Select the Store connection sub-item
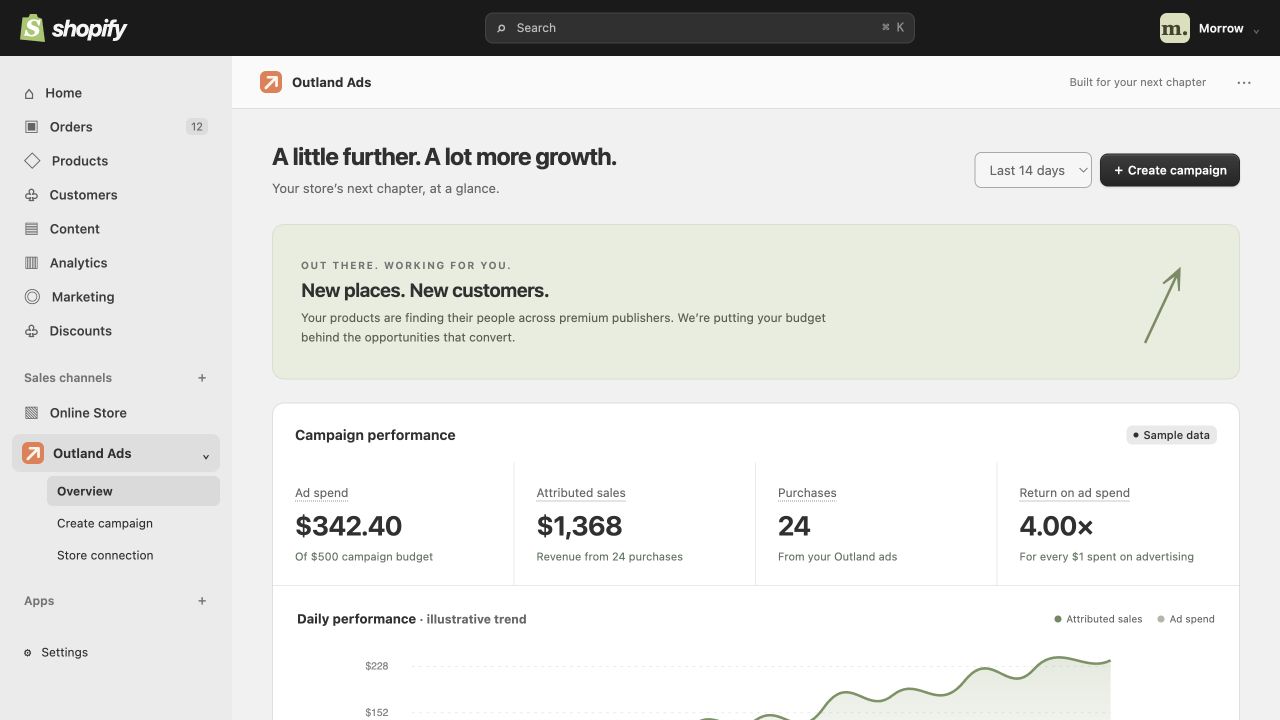This screenshot has width=1280, height=720. point(133,555)
